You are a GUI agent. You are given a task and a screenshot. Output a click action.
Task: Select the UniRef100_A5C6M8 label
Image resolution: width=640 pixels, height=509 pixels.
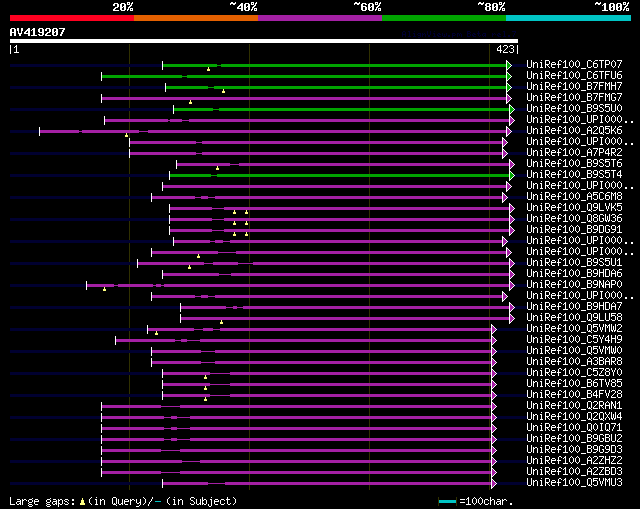574,197
